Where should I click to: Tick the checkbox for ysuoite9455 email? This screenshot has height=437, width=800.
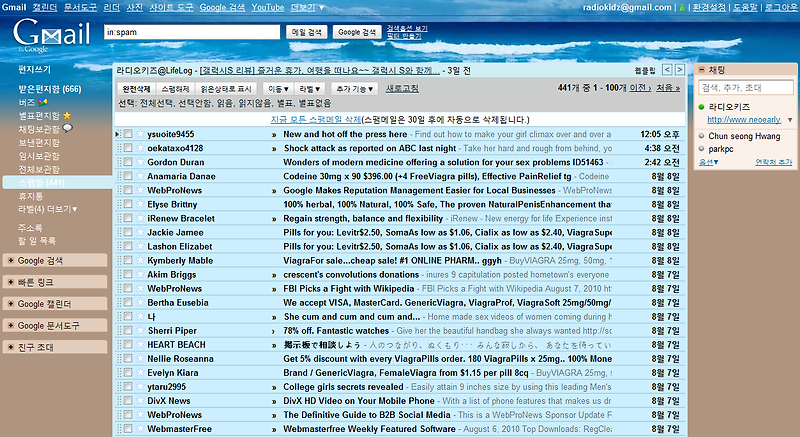coord(128,134)
